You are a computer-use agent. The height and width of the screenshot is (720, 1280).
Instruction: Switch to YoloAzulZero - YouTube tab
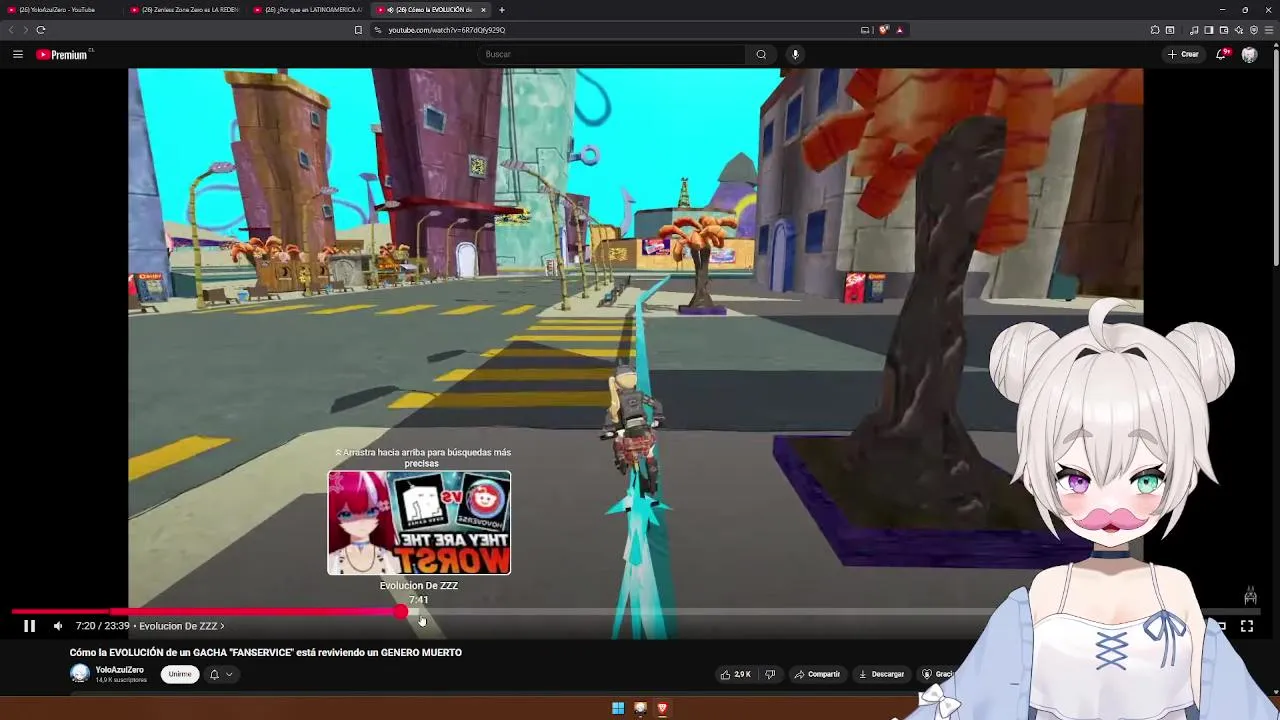[60, 10]
